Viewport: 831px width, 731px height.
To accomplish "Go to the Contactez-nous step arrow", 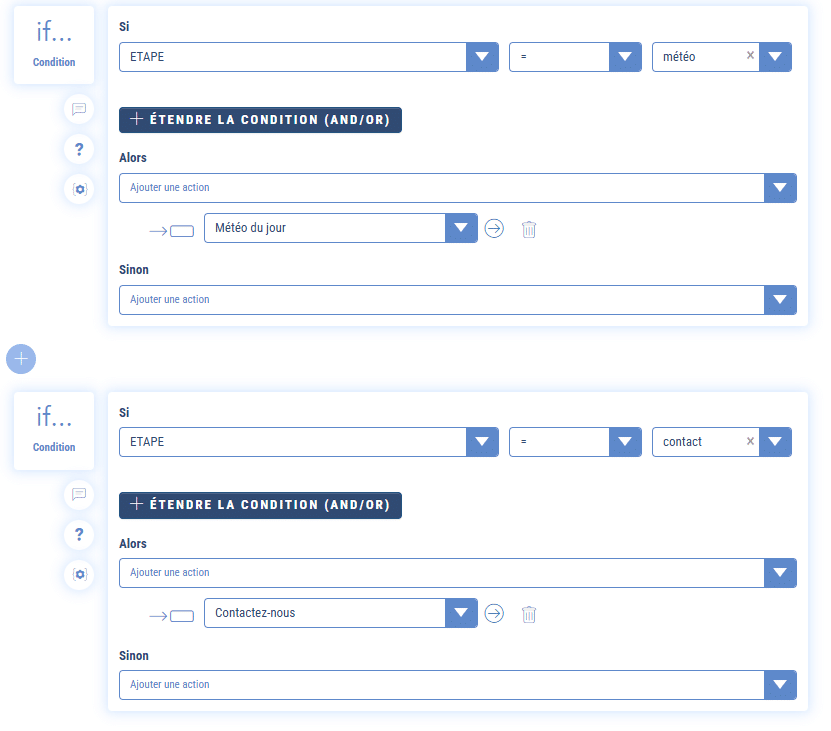I will pyautogui.click(x=494, y=613).
